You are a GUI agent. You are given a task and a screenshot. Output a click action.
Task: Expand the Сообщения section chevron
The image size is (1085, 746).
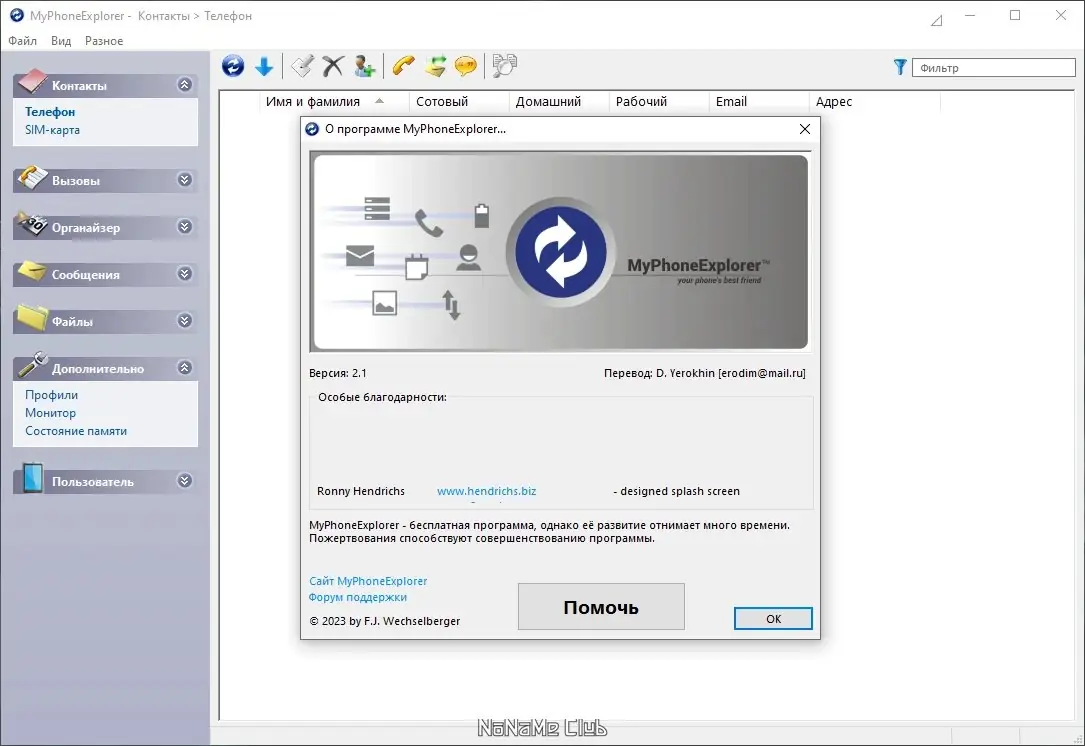click(x=185, y=274)
